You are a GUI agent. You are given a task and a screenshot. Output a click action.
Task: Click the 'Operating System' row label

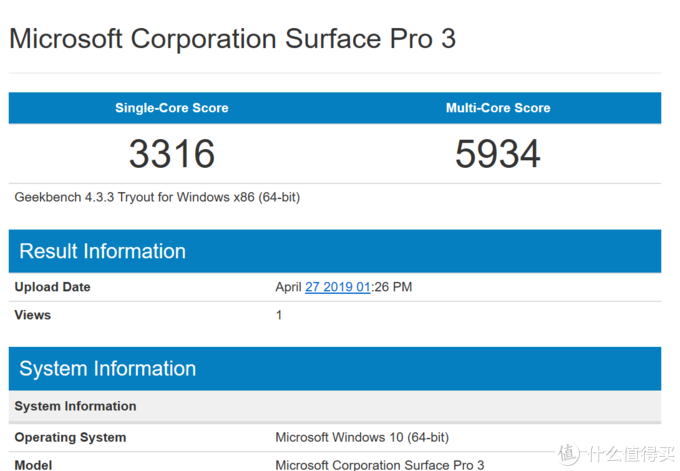70,437
